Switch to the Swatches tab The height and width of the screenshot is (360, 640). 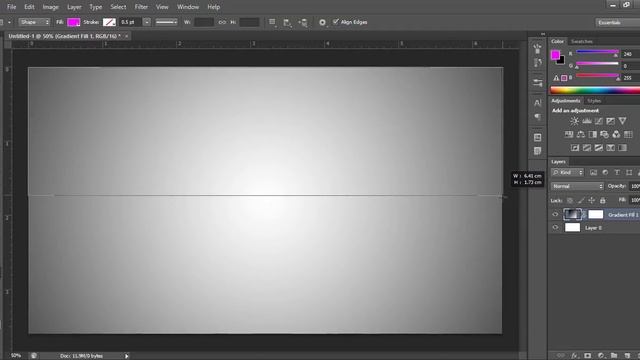coord(582,41)
